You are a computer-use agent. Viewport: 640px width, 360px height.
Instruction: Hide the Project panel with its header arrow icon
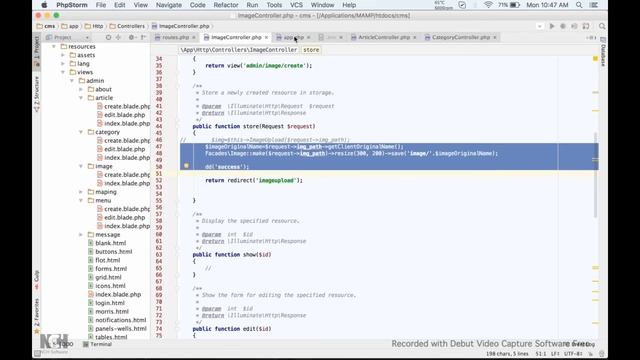pos(143,37)
